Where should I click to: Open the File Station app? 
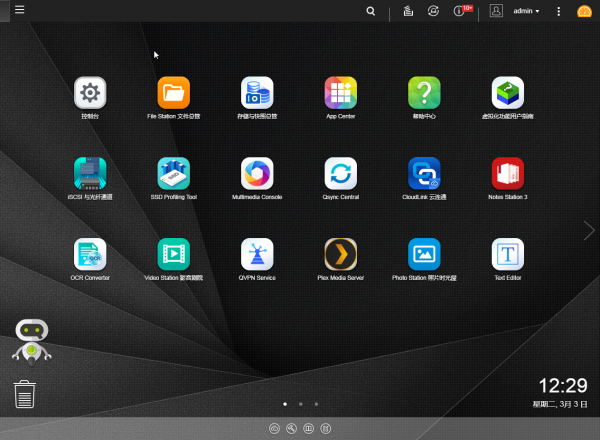tap(173, 94)
